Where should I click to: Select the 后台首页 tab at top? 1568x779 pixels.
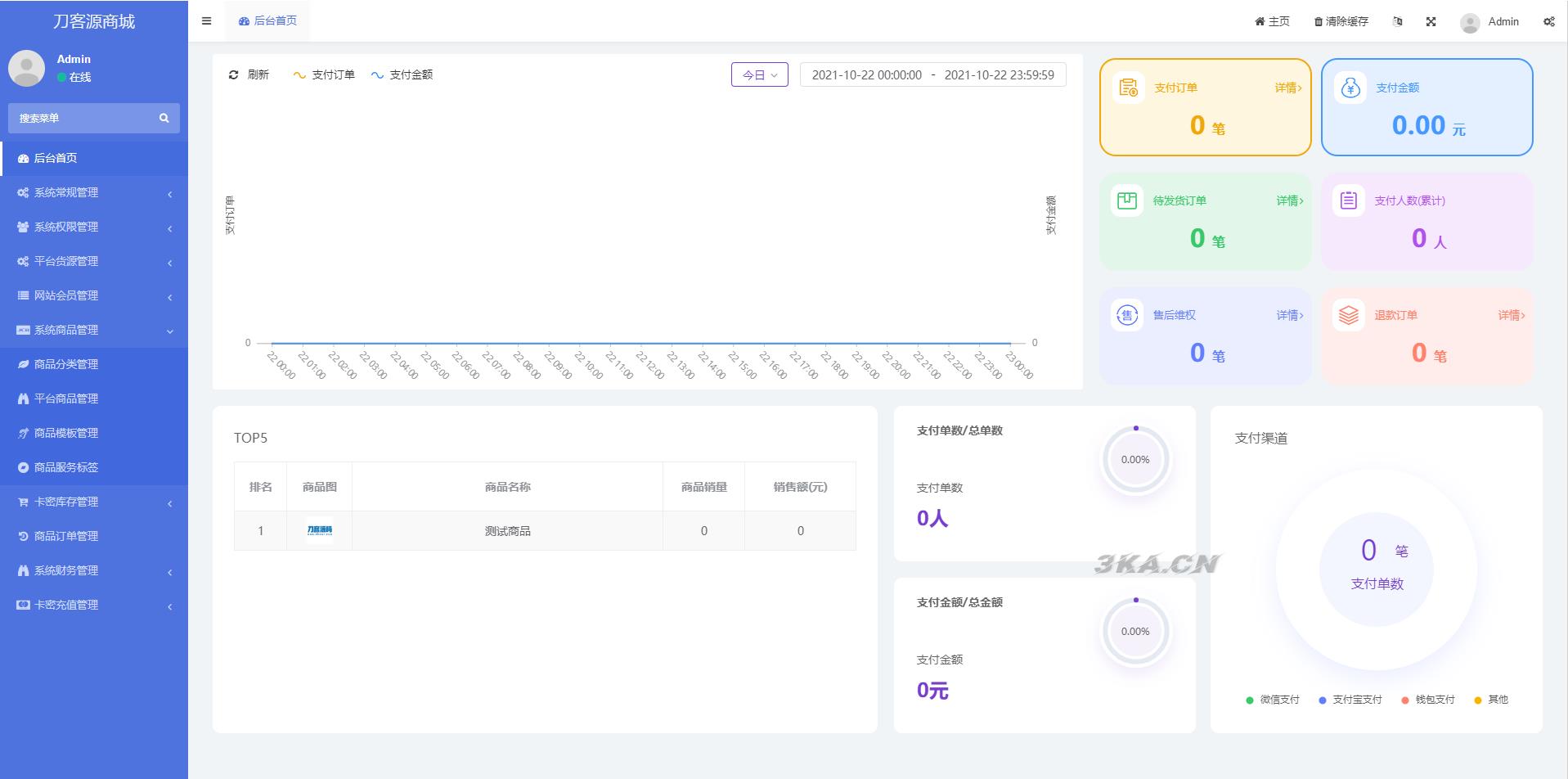tap(267, 21)
